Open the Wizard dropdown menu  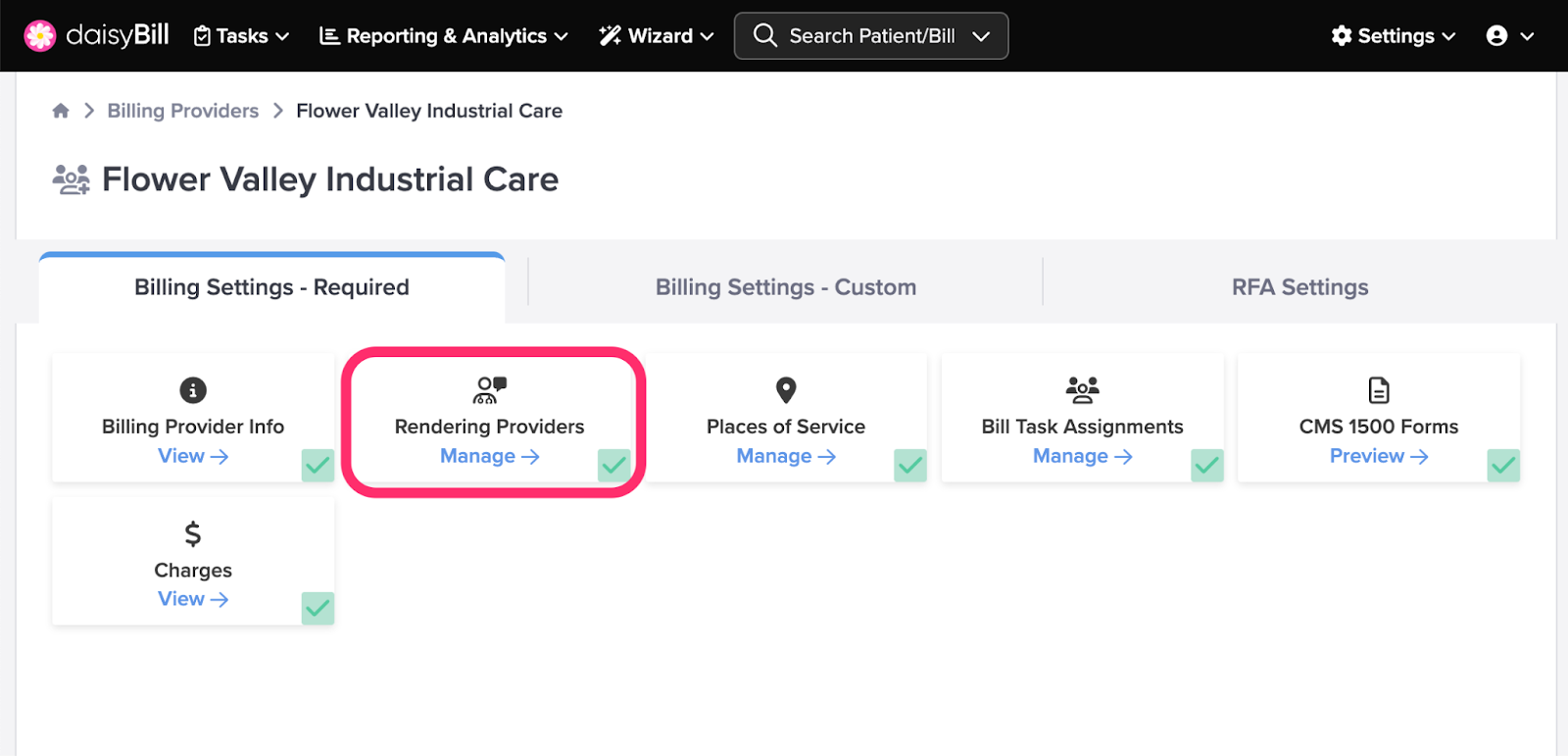[657, 36]
